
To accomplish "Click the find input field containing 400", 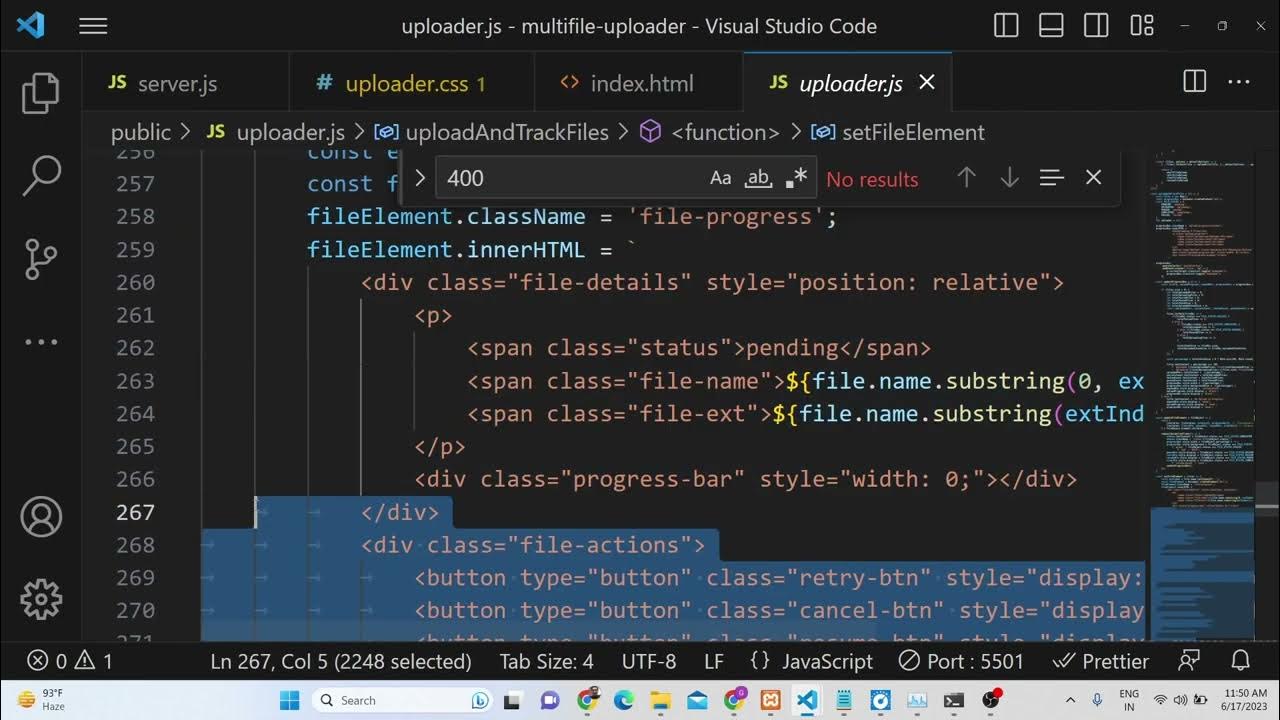I will (x=570, y=178).
